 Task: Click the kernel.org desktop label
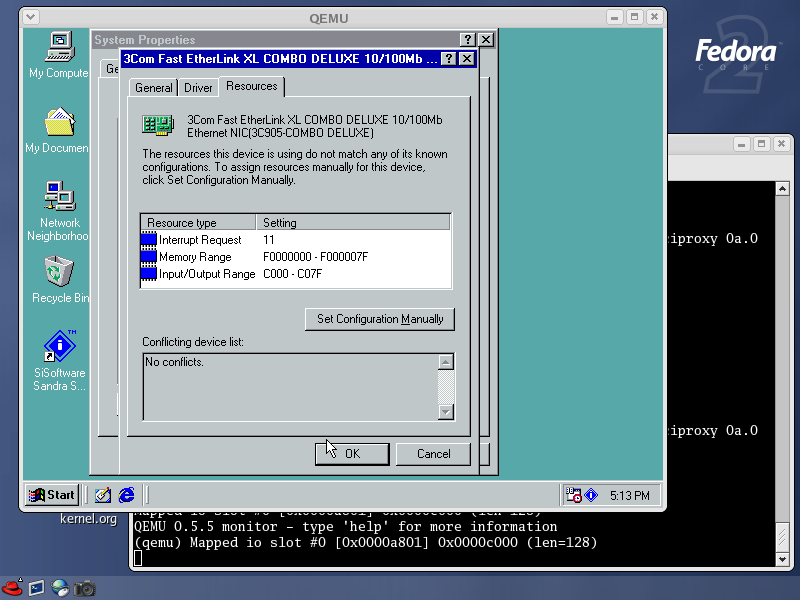tap(88, 519)
